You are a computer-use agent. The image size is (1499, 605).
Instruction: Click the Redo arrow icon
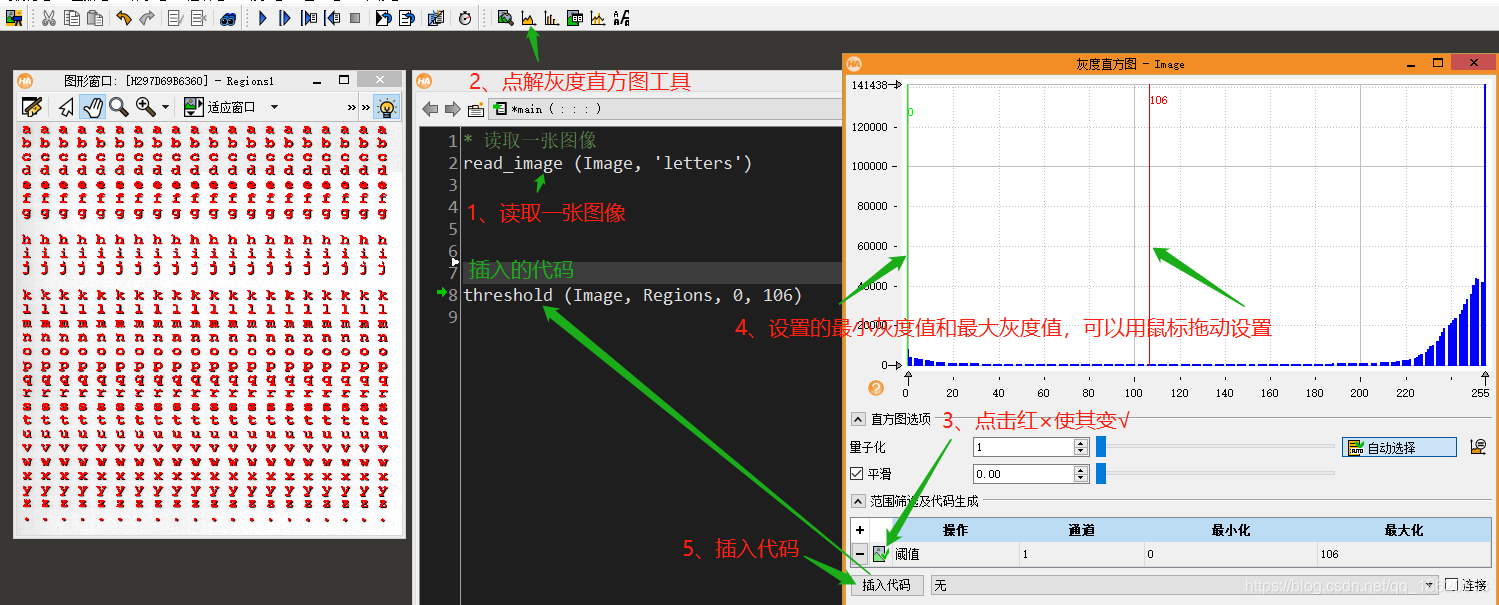click(x=146, y=18)
